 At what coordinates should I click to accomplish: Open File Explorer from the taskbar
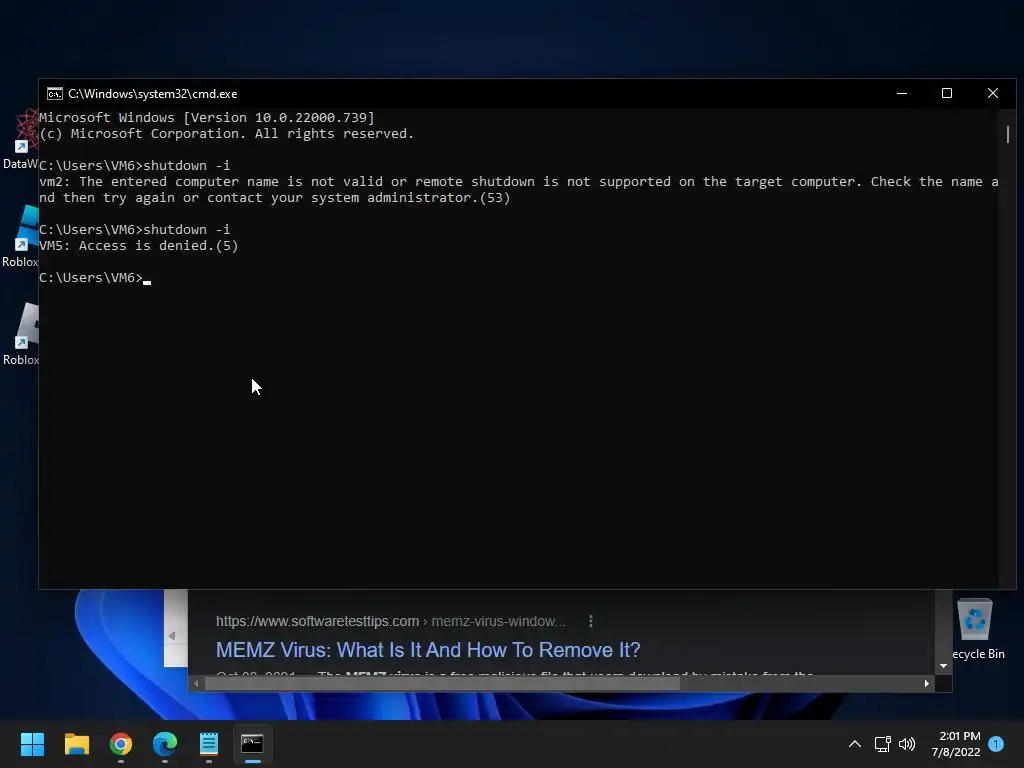point(76,744)
